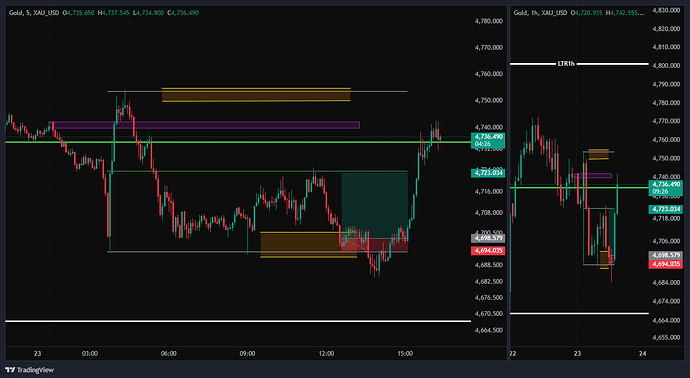
Task: Click 4,790.000 on the 1h price scale
Action: [x=666, y=84]
